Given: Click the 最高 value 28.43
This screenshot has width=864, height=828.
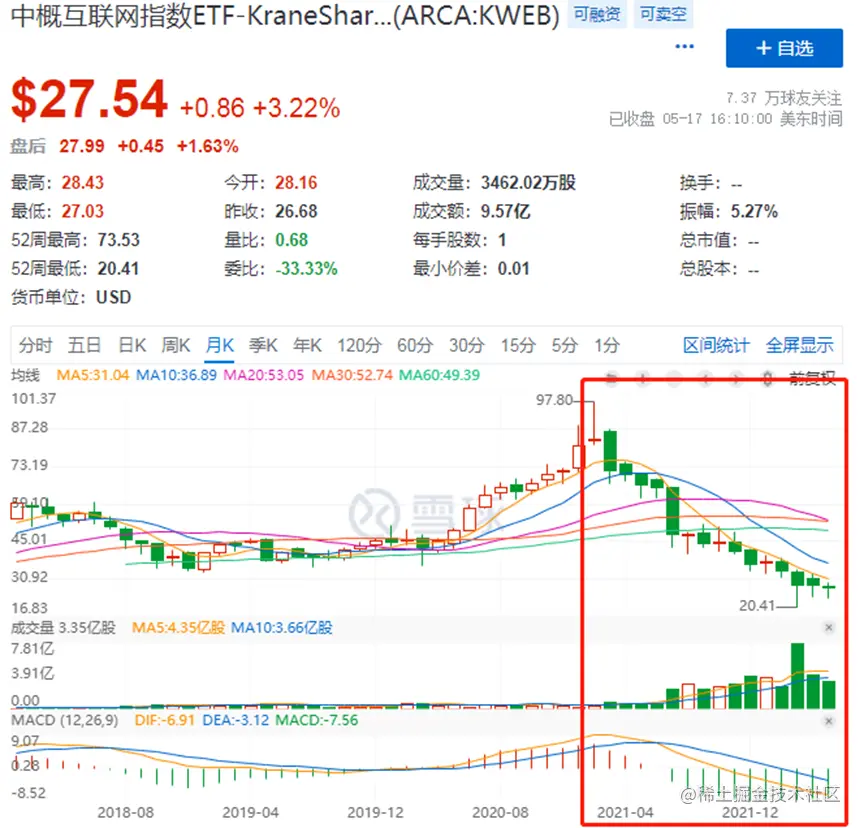Looking at the screenshot, I should point(83,183).
